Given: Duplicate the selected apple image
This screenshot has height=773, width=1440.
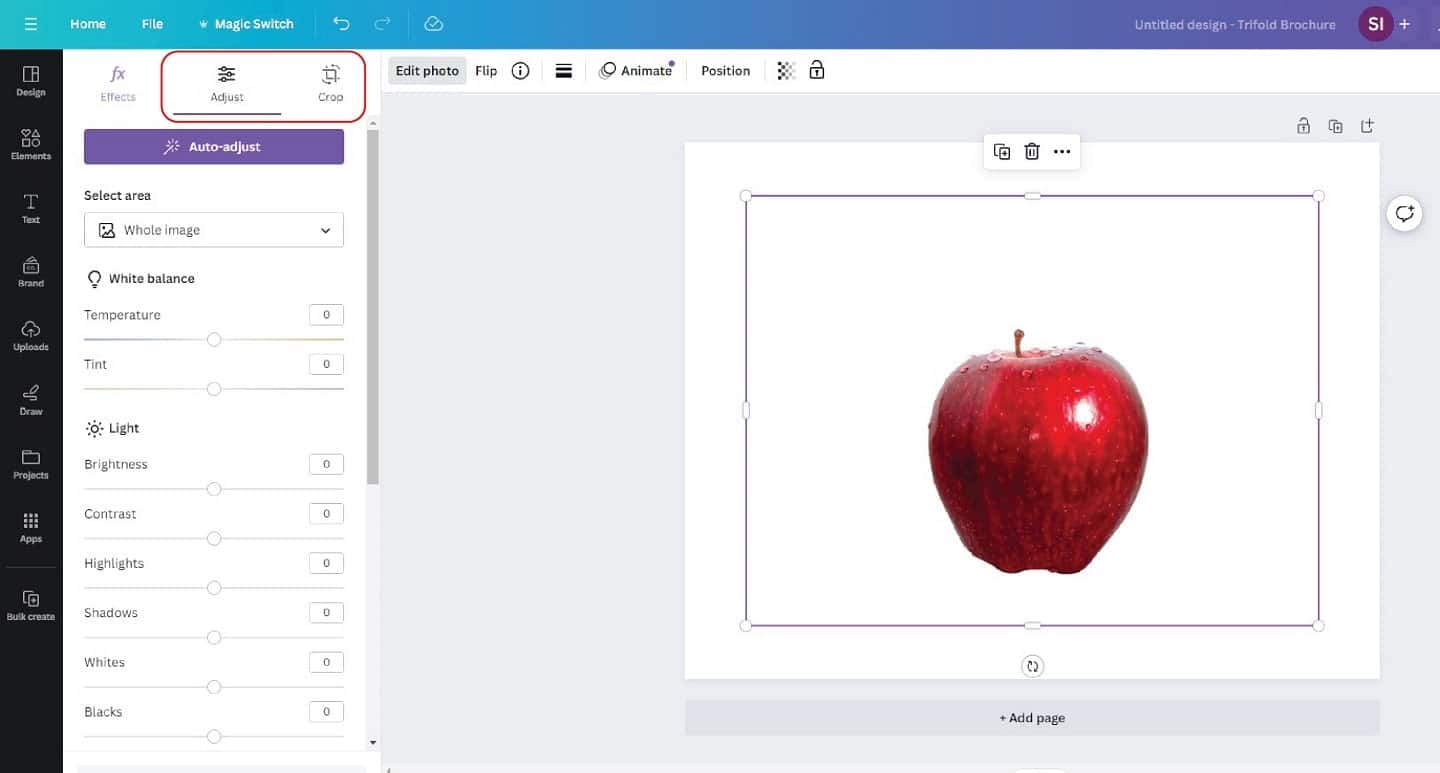Looking at the screenshot, I should point(1001,151).
